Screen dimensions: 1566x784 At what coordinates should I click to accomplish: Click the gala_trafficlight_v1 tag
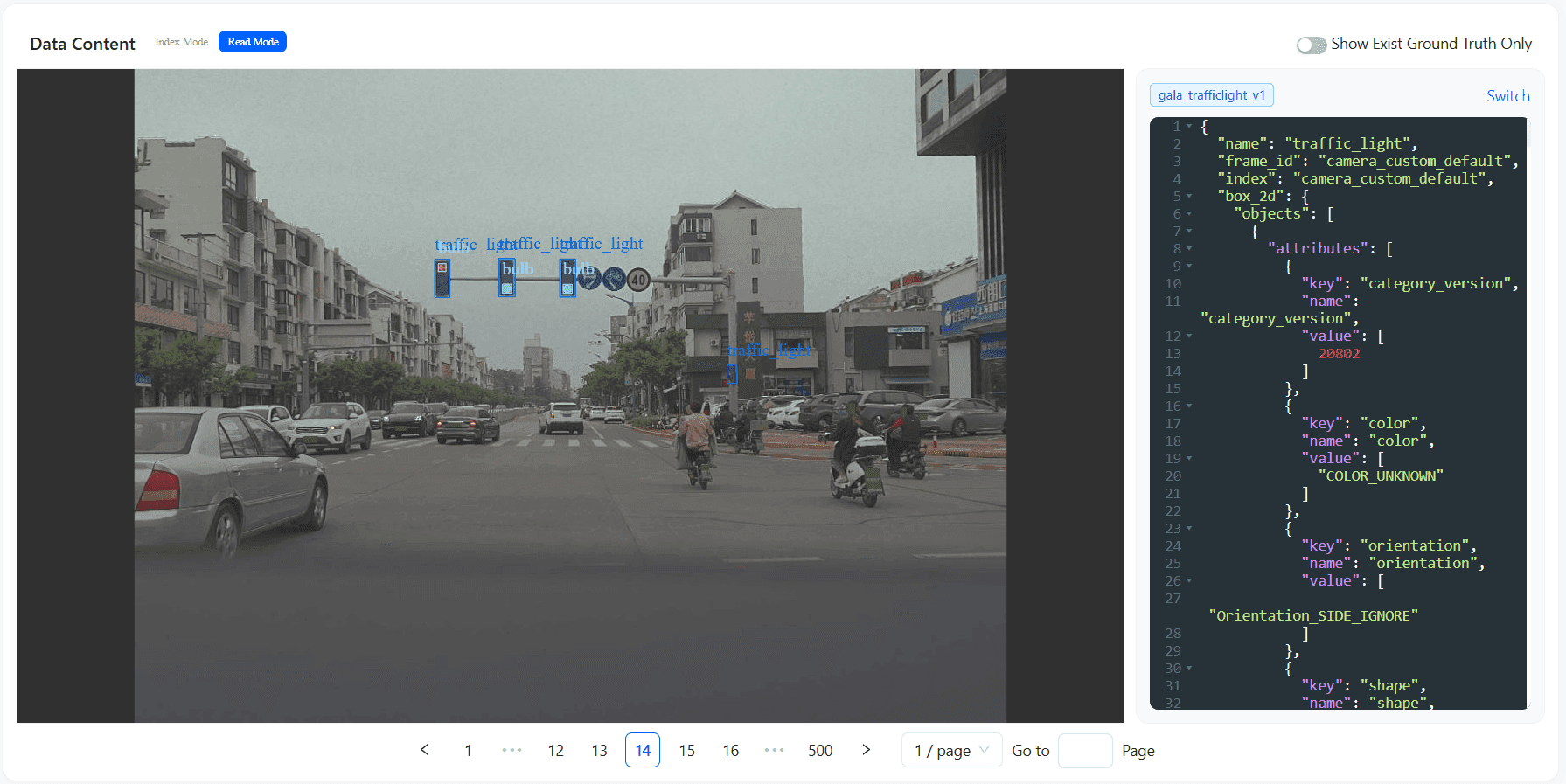[x=1211, y=95]
